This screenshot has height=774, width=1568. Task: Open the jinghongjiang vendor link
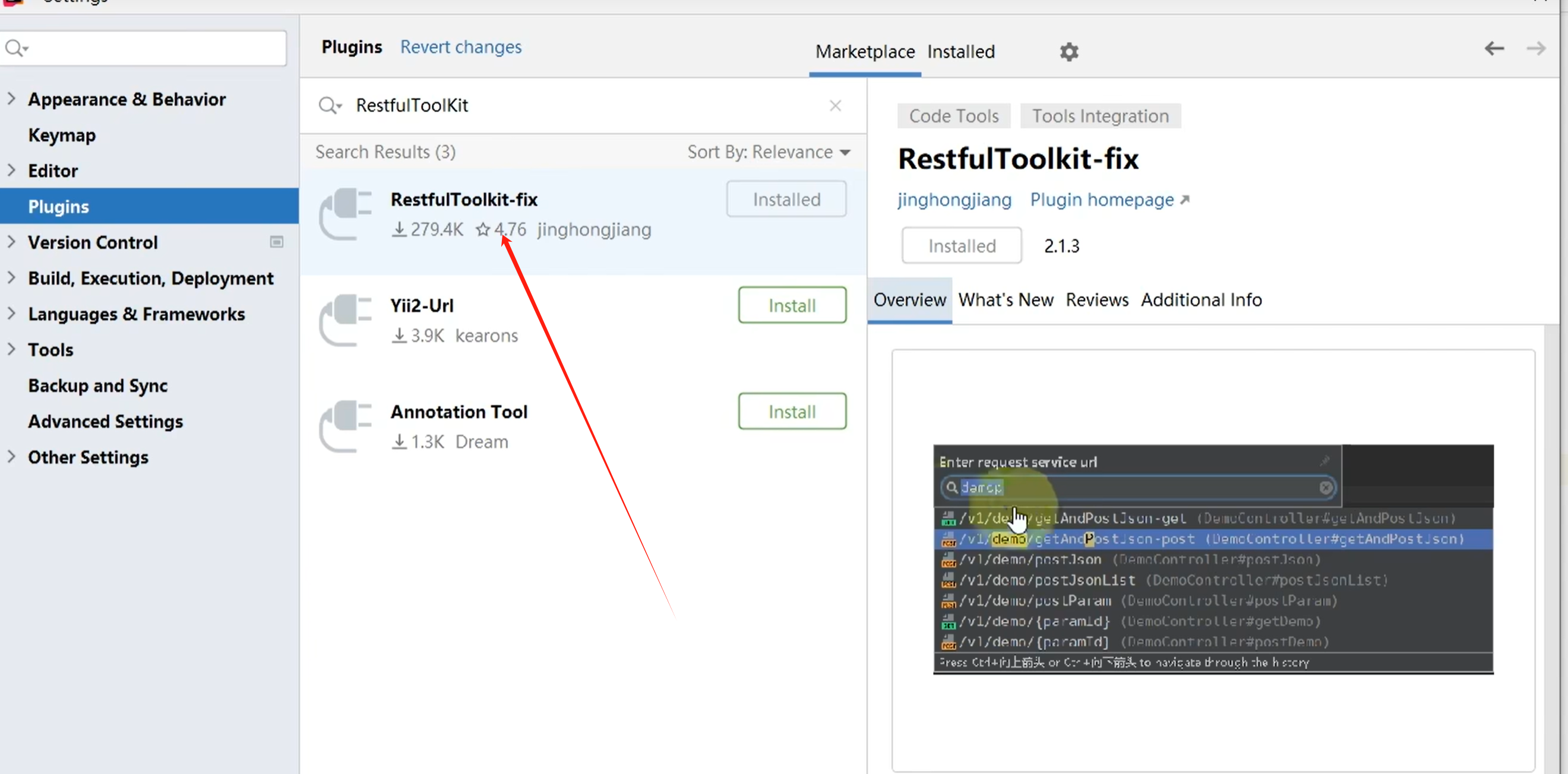pyautogui.click(x=954, y=200)
